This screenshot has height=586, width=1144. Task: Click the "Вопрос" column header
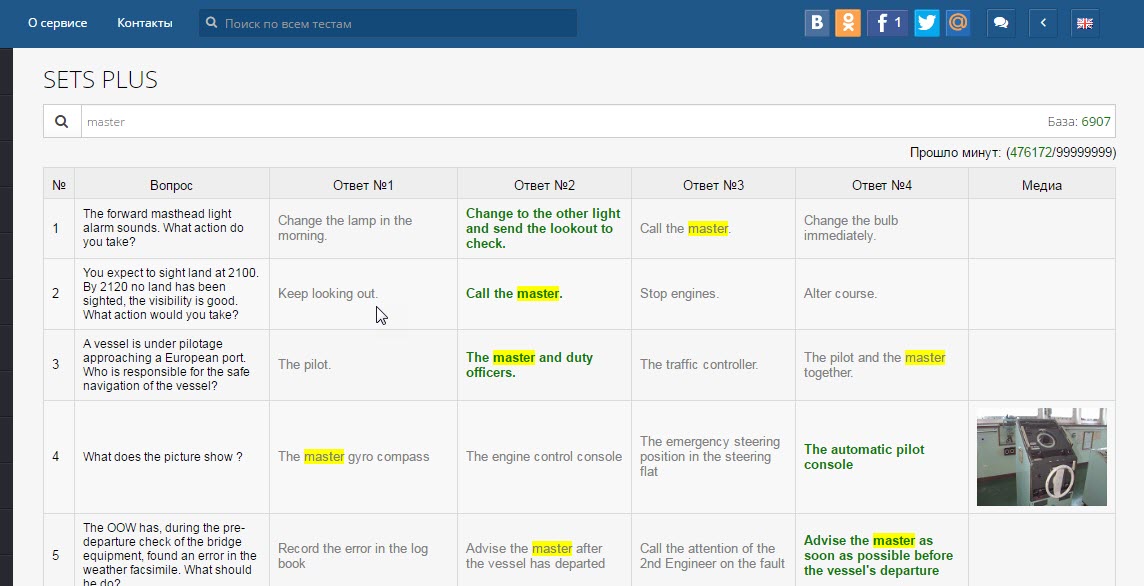(171, 185)
